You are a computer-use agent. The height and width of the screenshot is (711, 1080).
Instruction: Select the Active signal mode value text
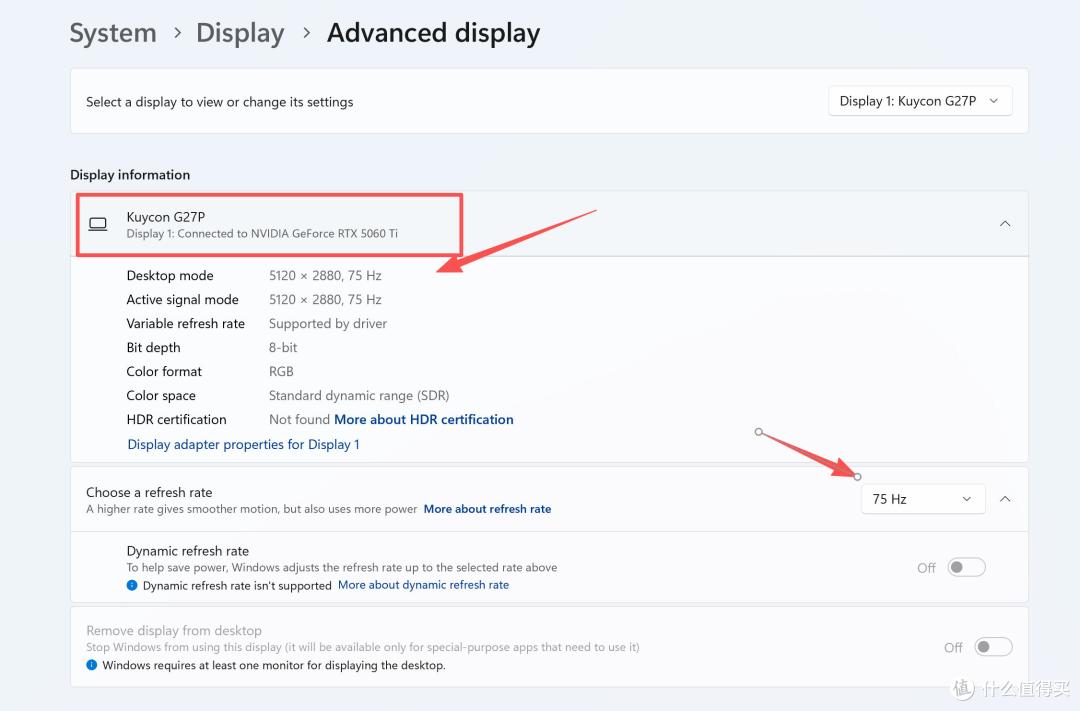pyautogui.click(x=325, y=300)
